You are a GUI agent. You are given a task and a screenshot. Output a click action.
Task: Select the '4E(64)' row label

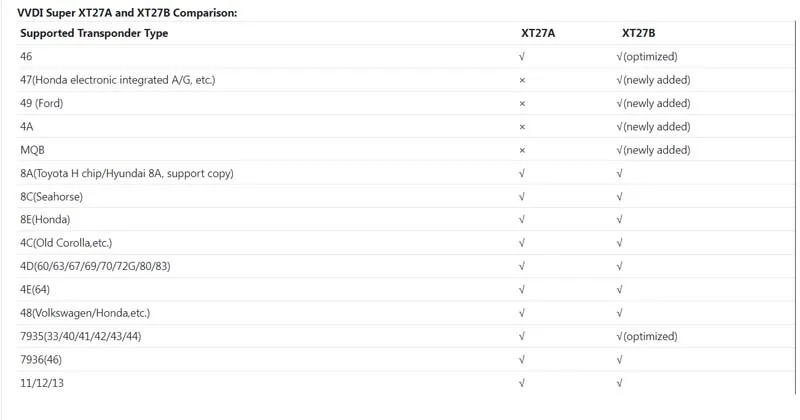[34, 289]
